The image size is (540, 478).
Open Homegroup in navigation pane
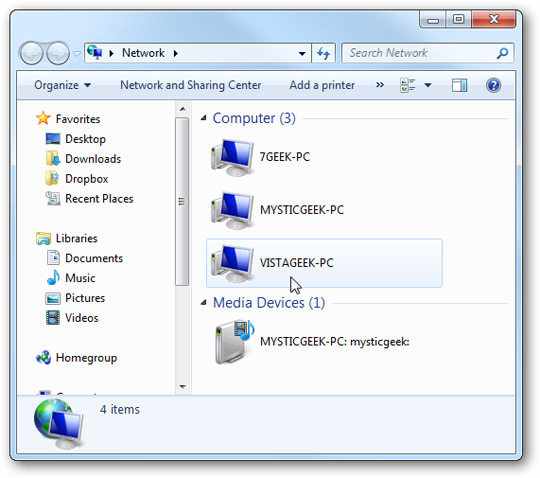coord(86,358)
